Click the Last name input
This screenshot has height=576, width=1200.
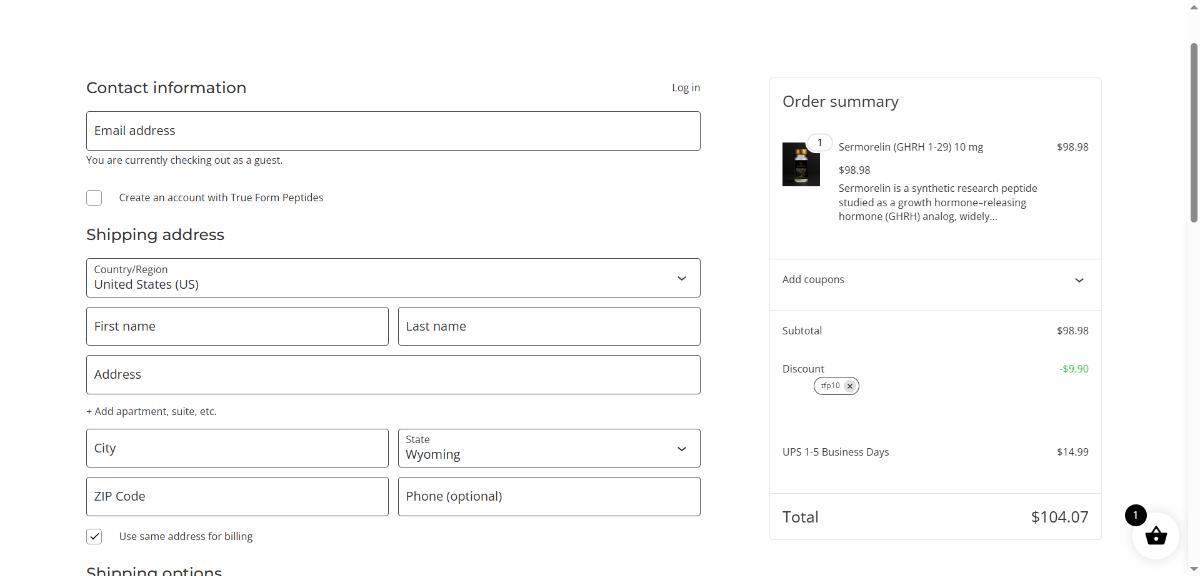click(x=549, y=327)
